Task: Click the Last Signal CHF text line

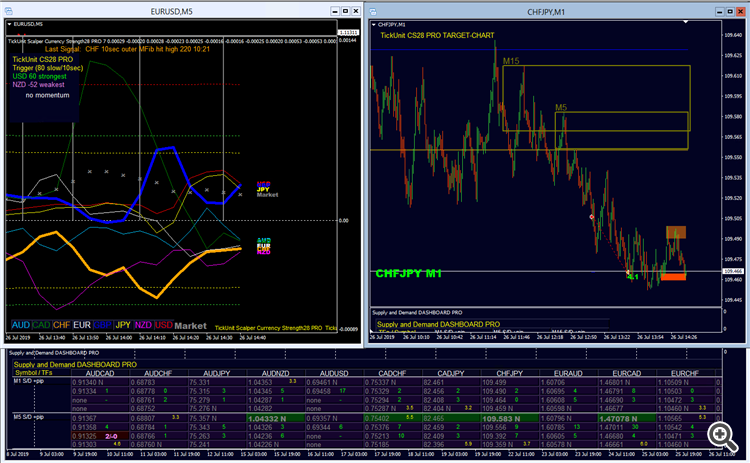Action: tap(127, 49)
